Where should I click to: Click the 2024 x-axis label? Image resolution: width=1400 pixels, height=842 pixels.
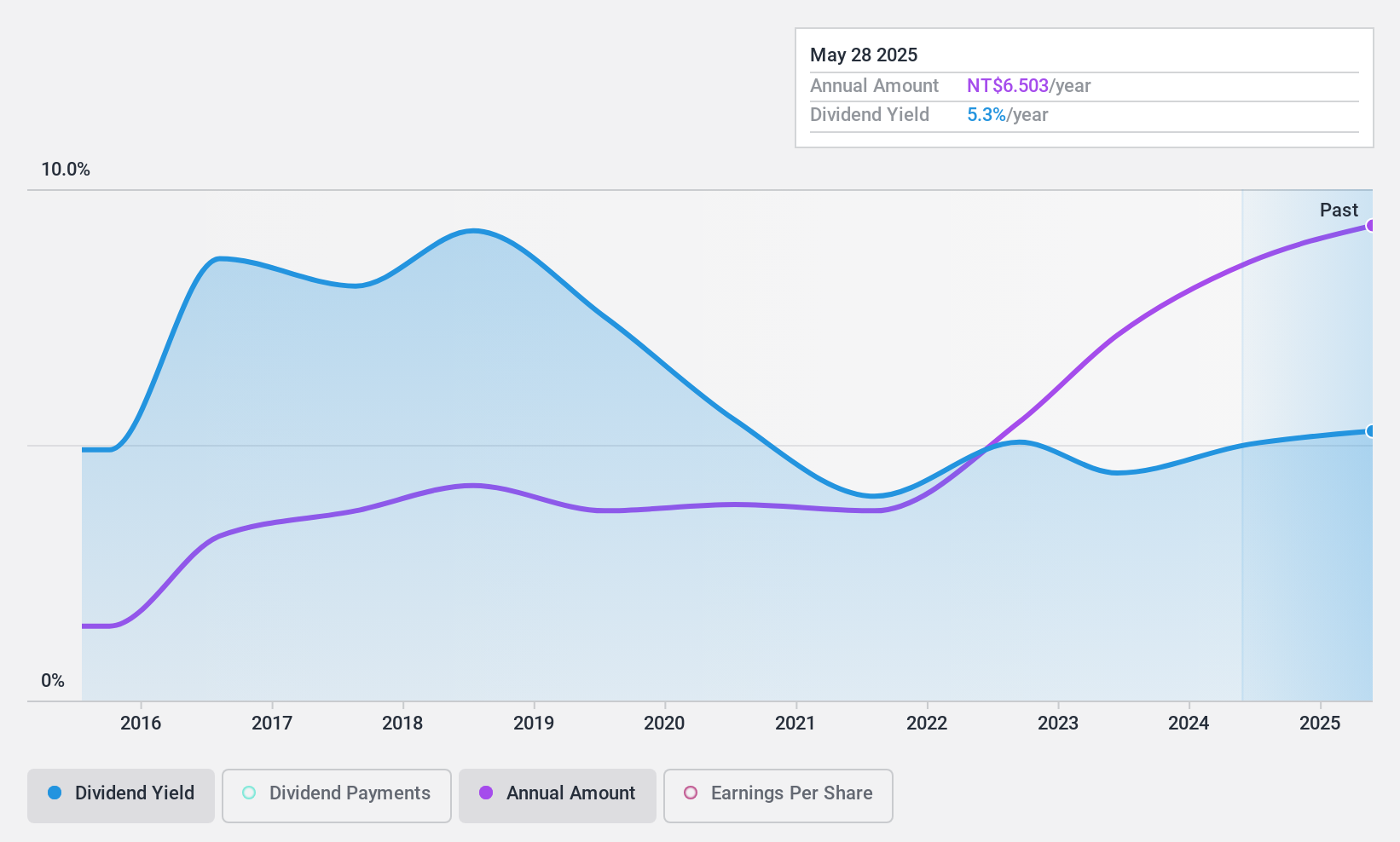1189,724
